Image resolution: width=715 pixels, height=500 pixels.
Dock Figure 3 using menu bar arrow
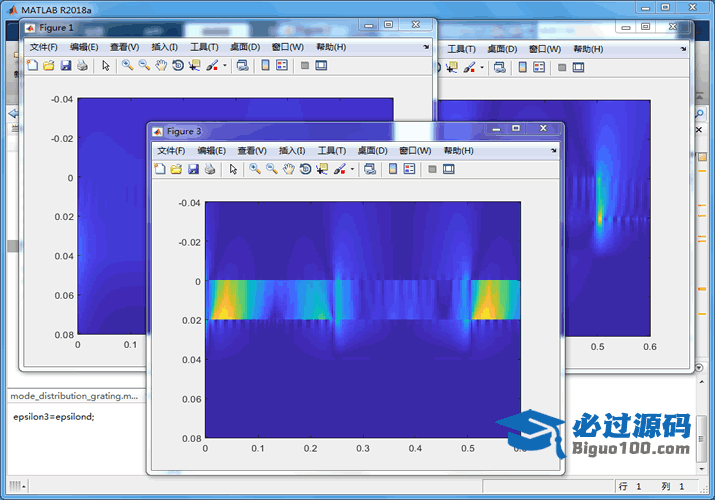tap(554, 150)
